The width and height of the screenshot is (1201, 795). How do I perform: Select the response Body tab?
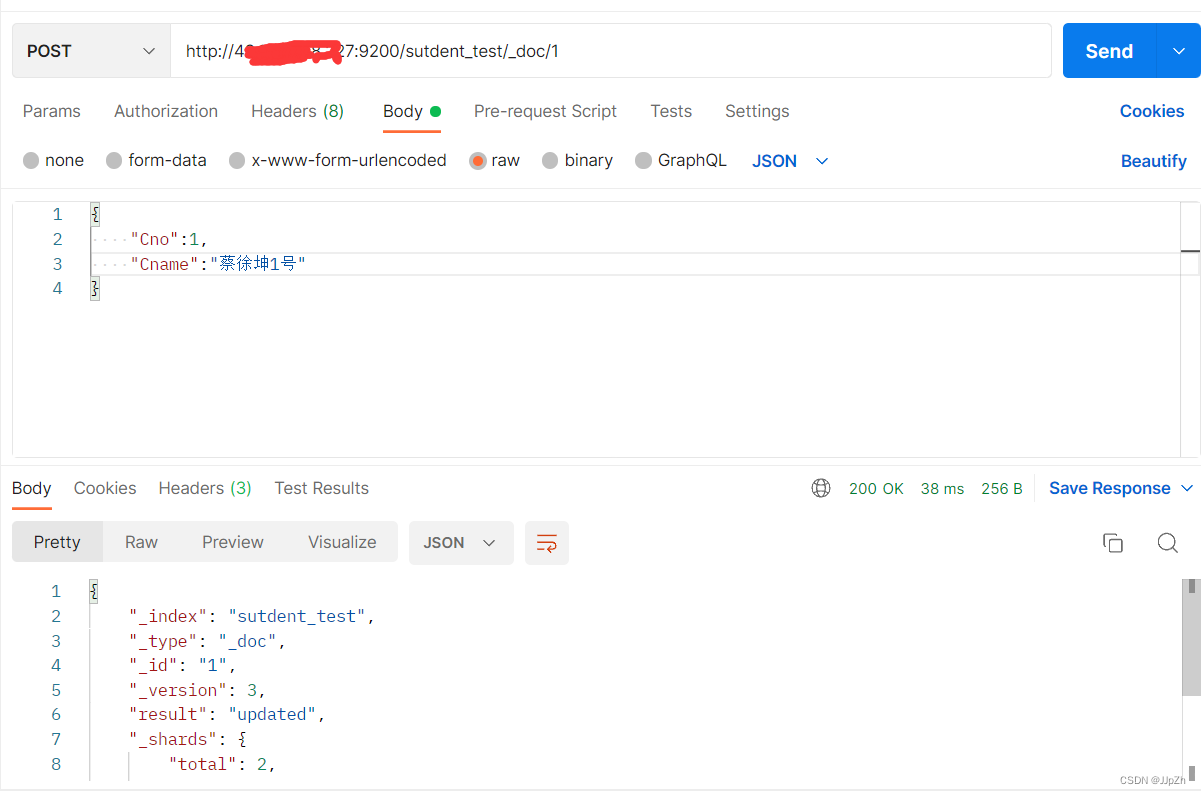pyautogui.click(x=31, y=488)
